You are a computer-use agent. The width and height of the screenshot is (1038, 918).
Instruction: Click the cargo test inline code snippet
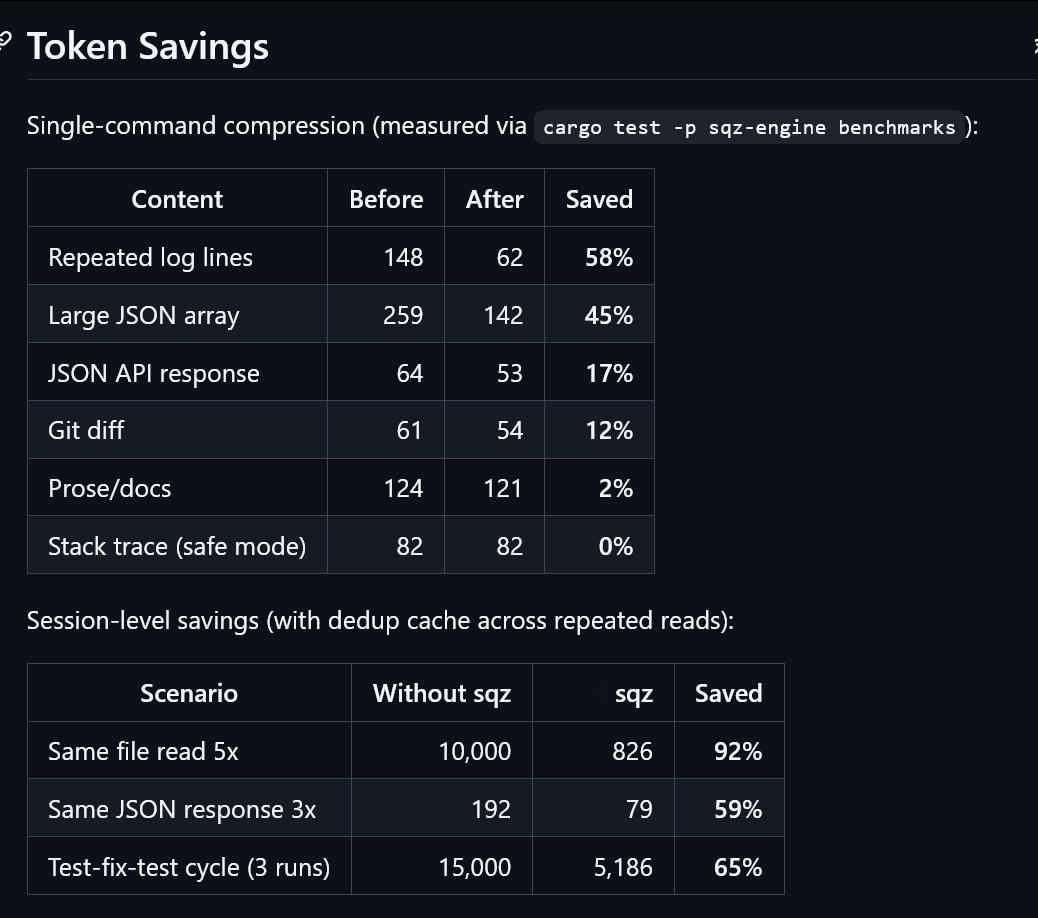point(749,127)
